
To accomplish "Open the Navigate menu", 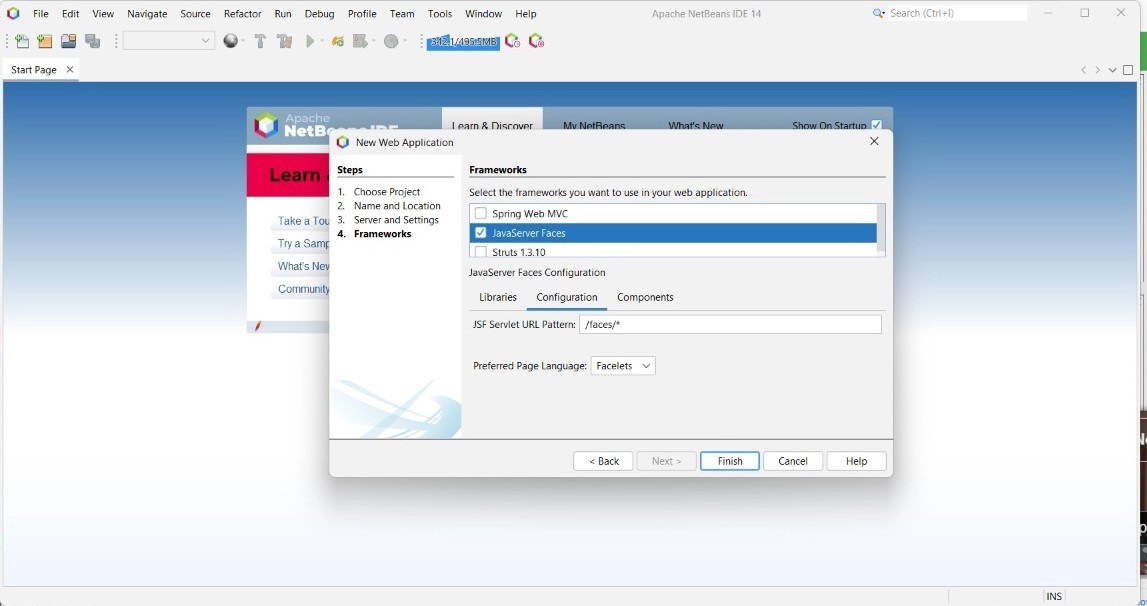I will click(146, 13).
